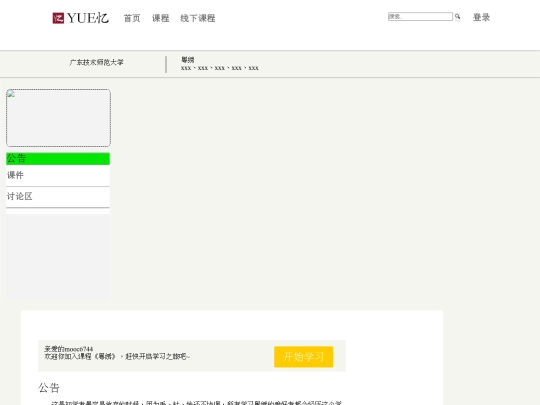The width and height of the screenshot is (540, 405).
Task: Select the 课件 sidebar tab
Action: click(x=58, y=176)
